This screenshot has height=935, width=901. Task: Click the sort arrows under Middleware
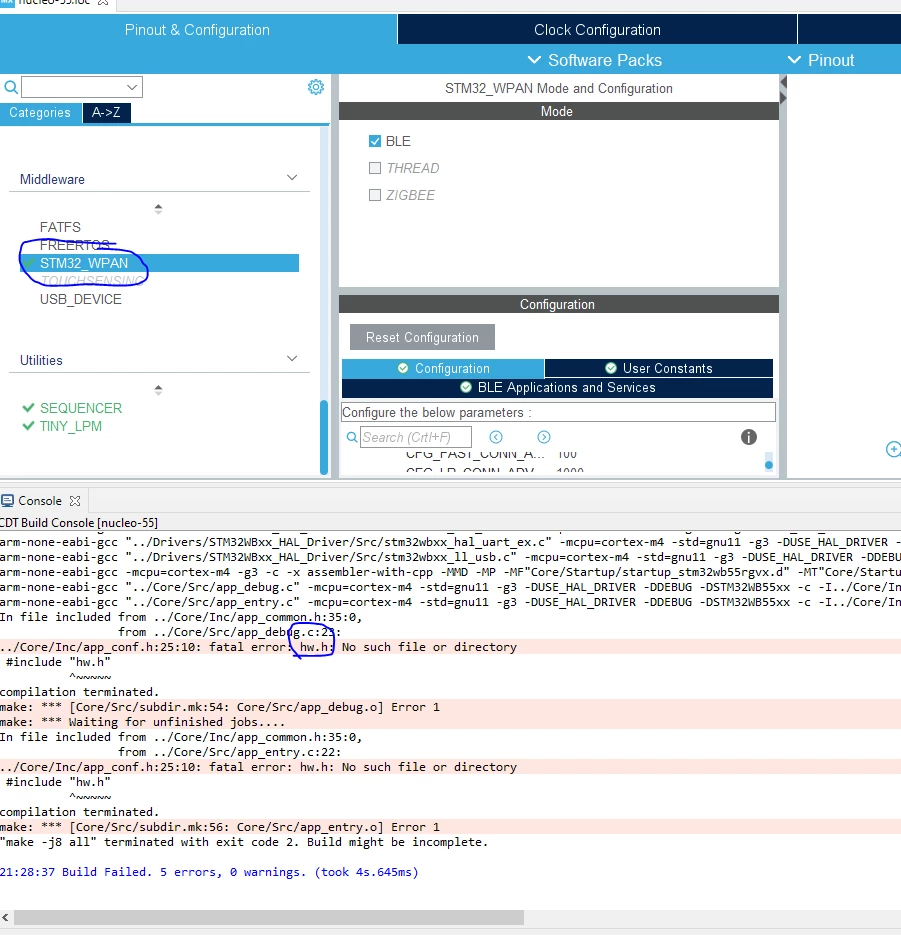(x=158, y=209)
